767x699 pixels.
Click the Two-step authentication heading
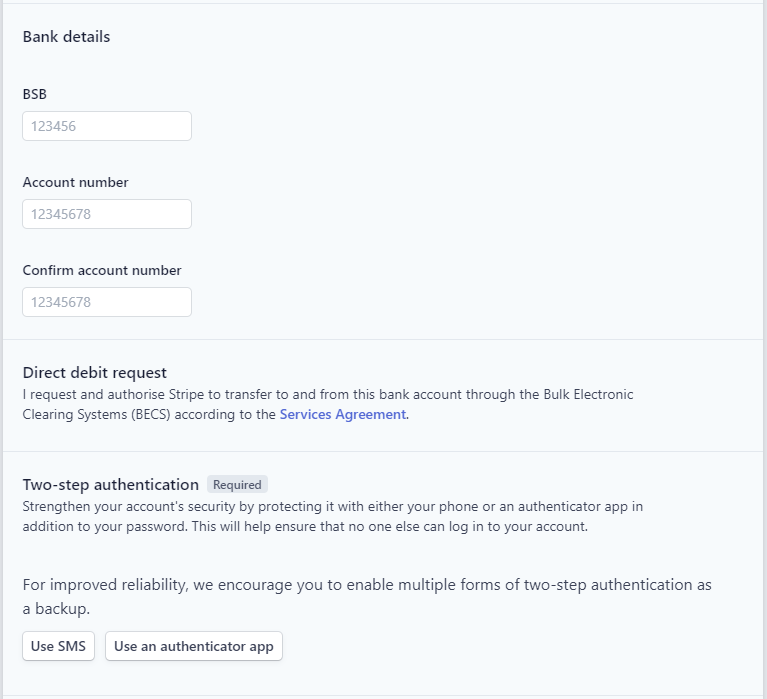tap(111, 484)
